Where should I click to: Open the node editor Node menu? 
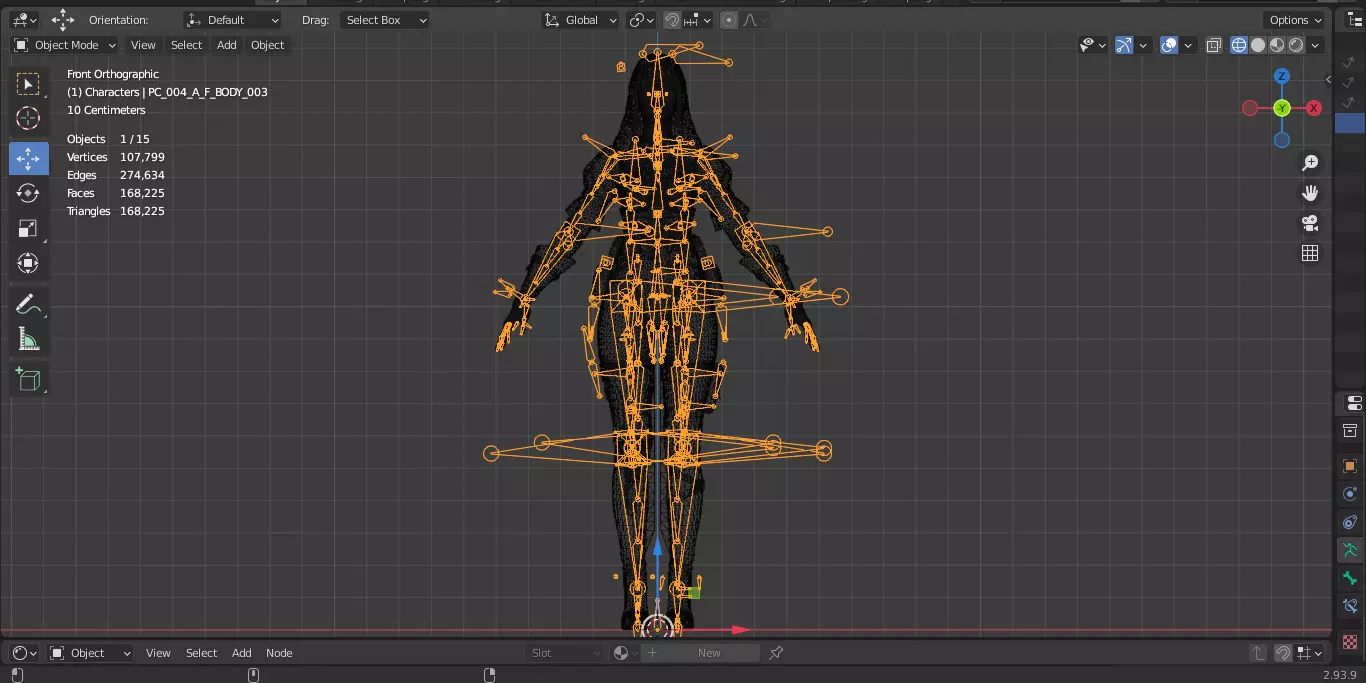point(279,653)
